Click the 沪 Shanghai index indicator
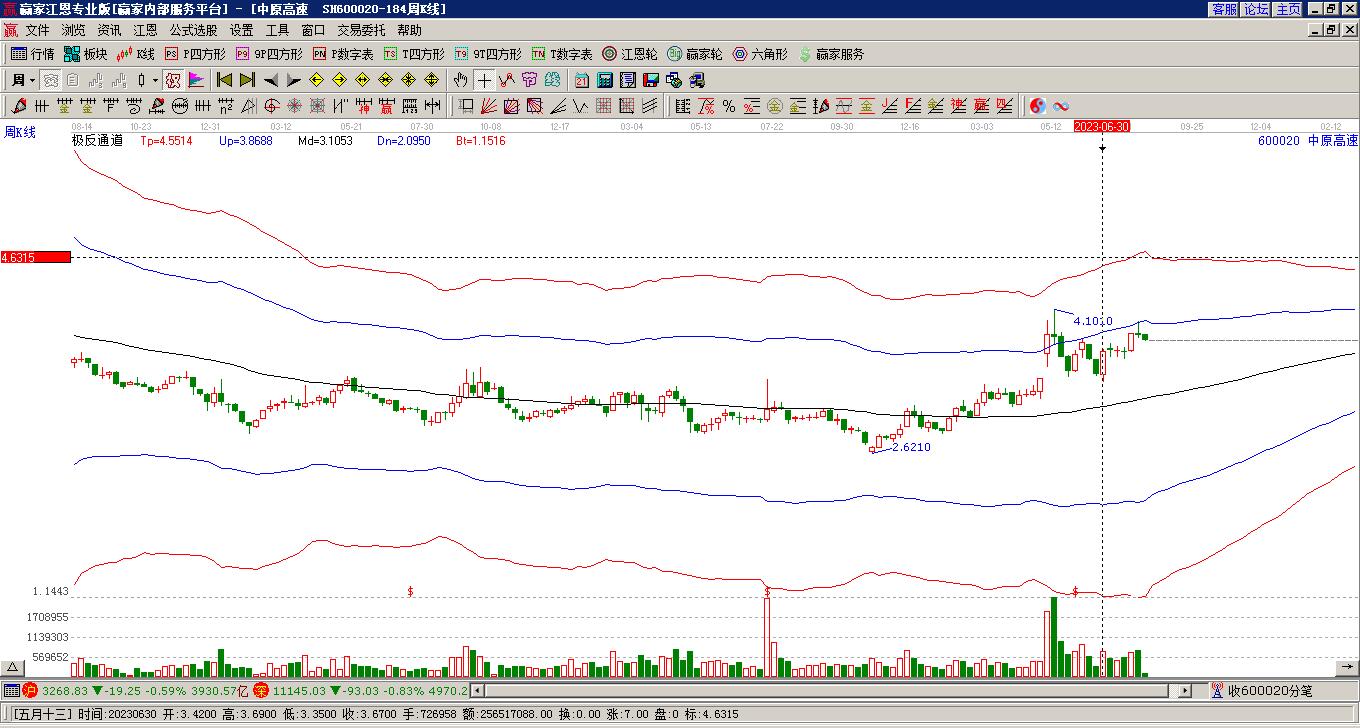Screen dimensions: 1360x728 point(30,690)
